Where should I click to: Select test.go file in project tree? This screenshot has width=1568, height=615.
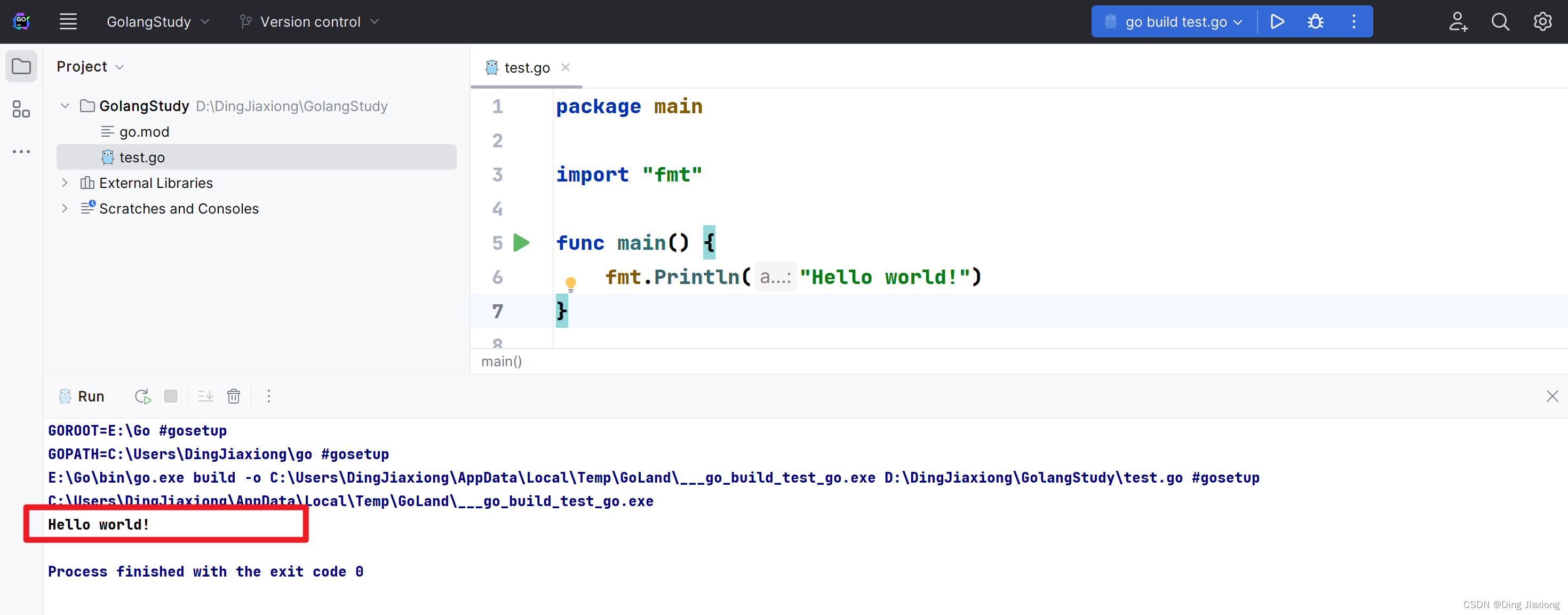[x=141, y=156]
